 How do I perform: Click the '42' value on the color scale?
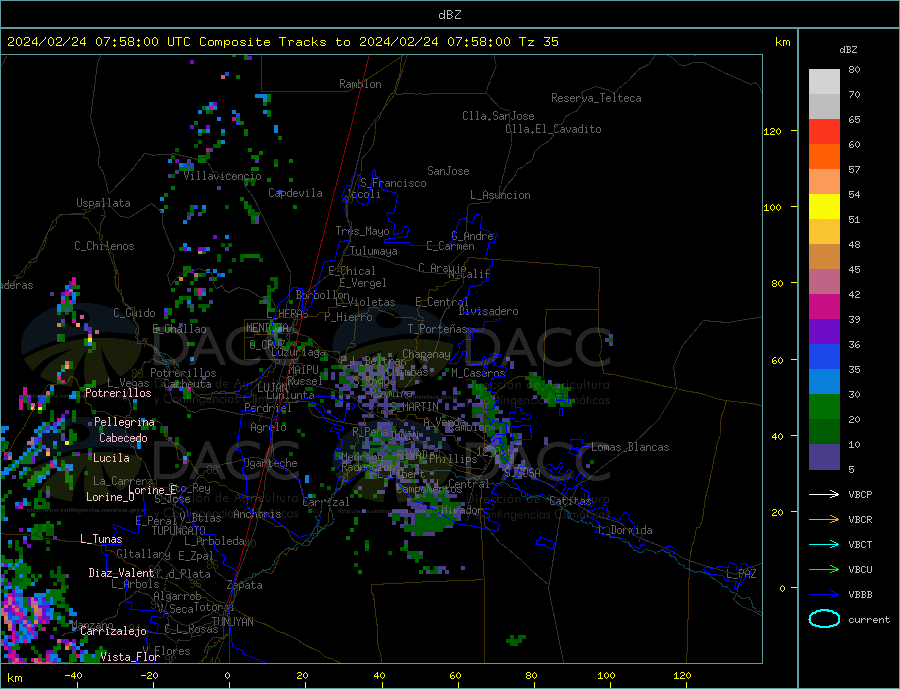tap(854, 295)
